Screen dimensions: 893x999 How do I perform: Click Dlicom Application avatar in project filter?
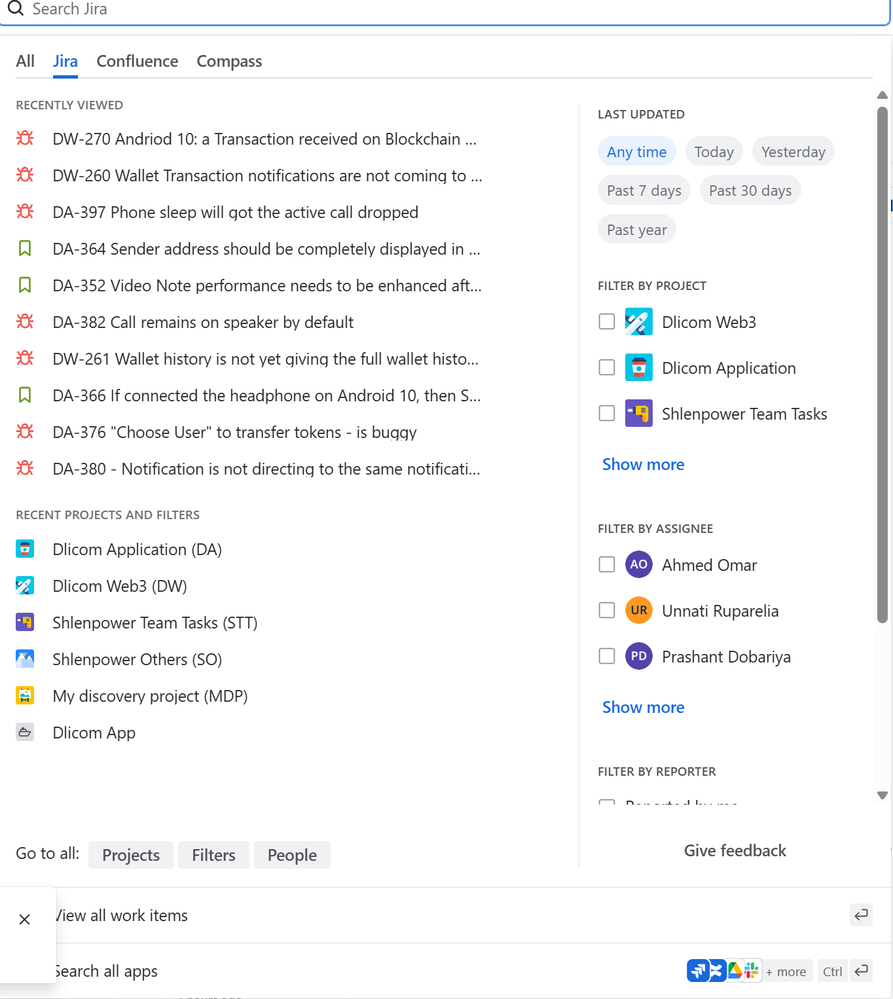click(x=638, y=368)
